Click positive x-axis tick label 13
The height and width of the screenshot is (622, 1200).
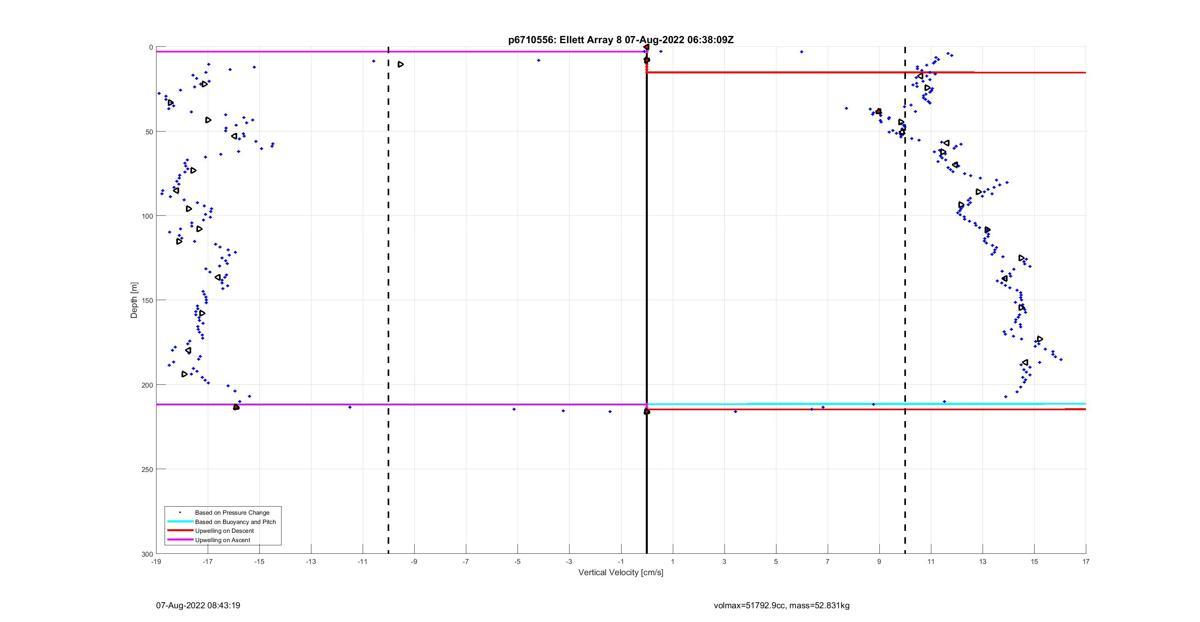(983, 562)
